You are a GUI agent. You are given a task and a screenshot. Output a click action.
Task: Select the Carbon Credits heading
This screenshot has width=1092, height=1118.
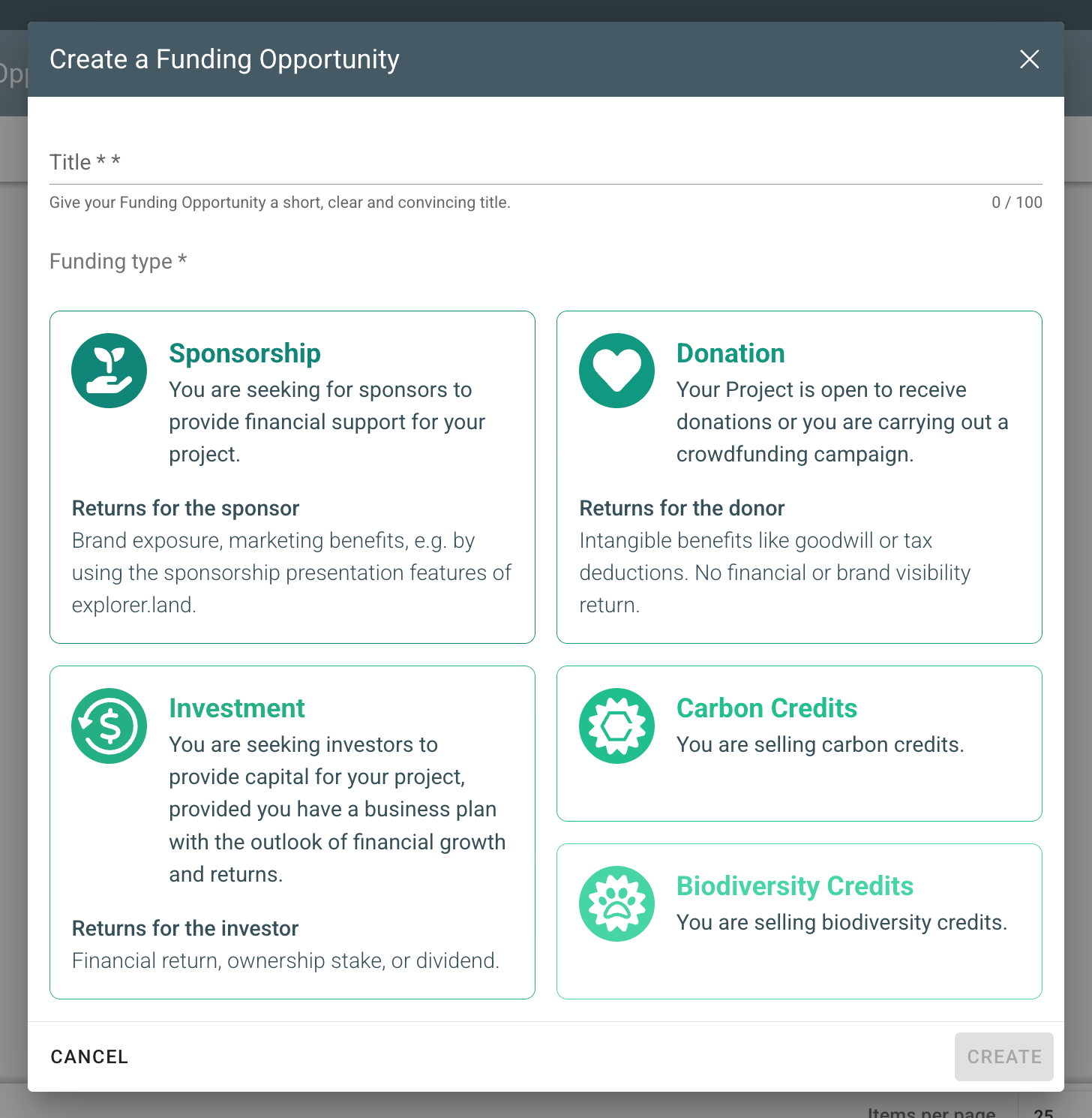[x=766, y=708]
